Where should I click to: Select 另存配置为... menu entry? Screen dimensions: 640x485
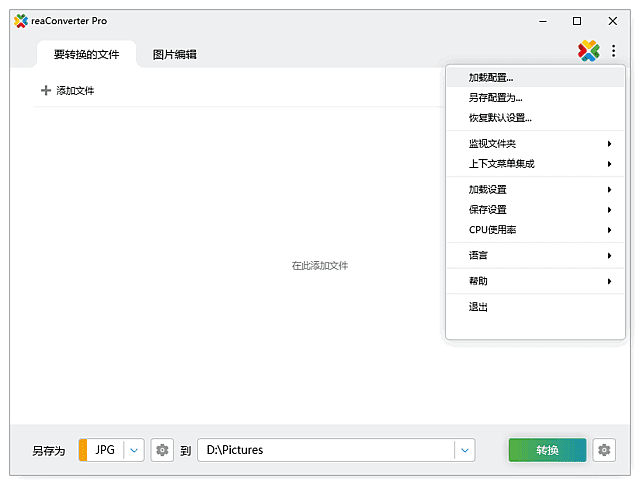pos(495,98)
